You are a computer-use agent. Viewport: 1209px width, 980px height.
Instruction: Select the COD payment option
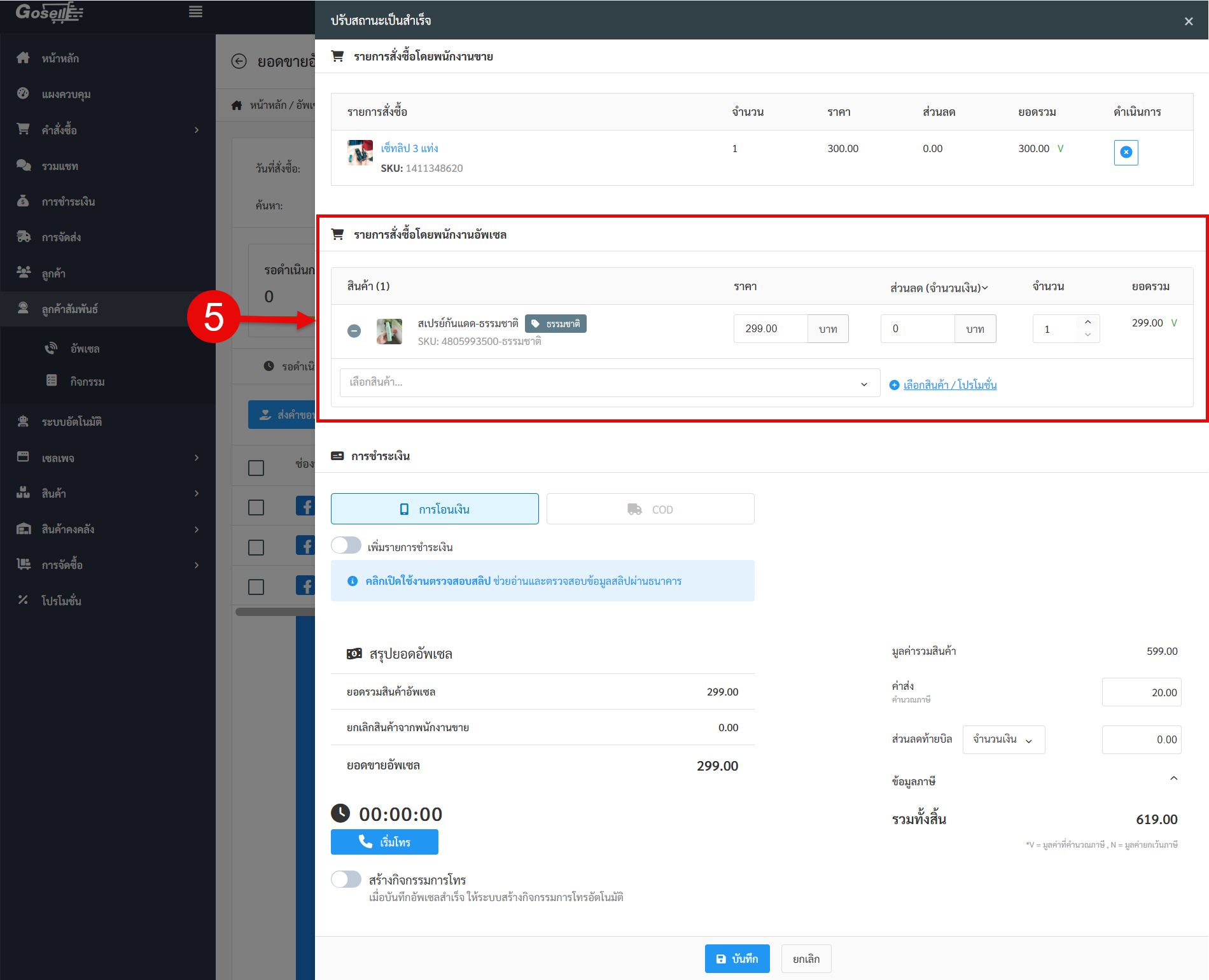pos(650,509)
